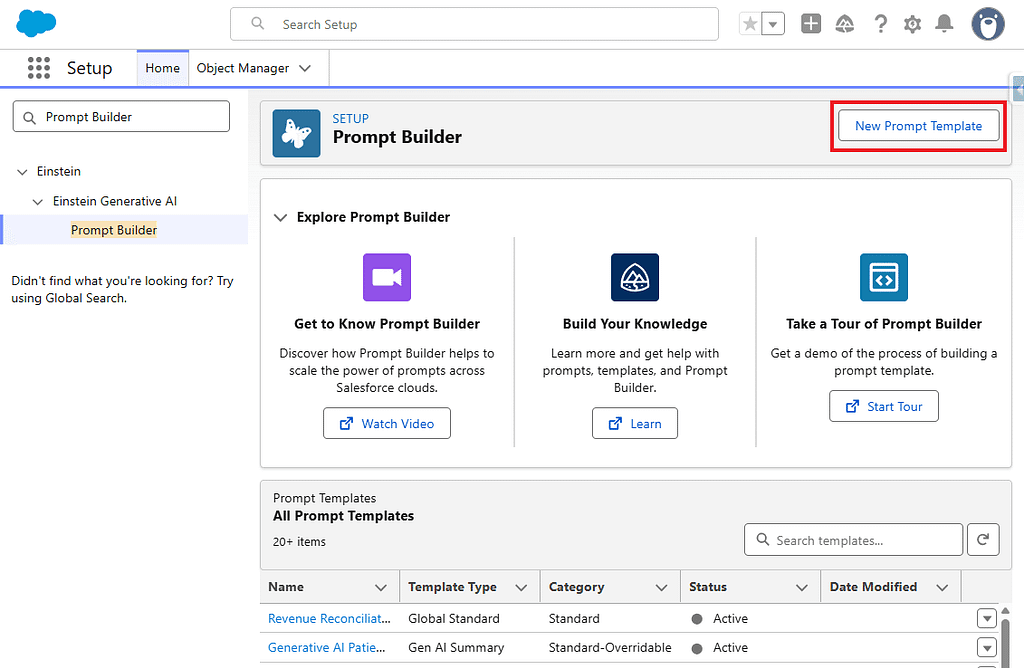Image resolution: width=1024 pixels, height=668 pixels.
Task: Click the Global Standard cell
Action: (x=454, y=618)
